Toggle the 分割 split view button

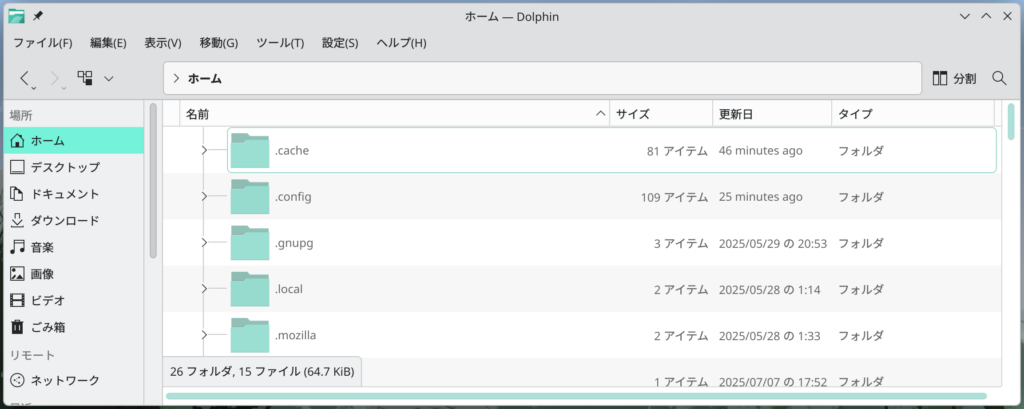coord(954,78)
